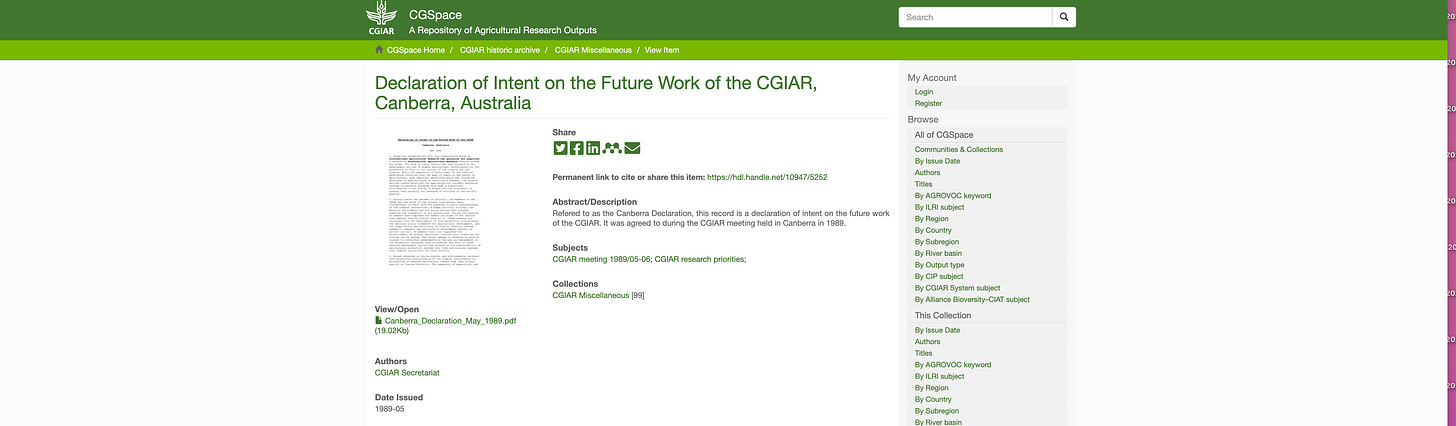This screenshot has height=426, width=1456.
Task: Click the CGIAR logo icon
Action: 381,19
